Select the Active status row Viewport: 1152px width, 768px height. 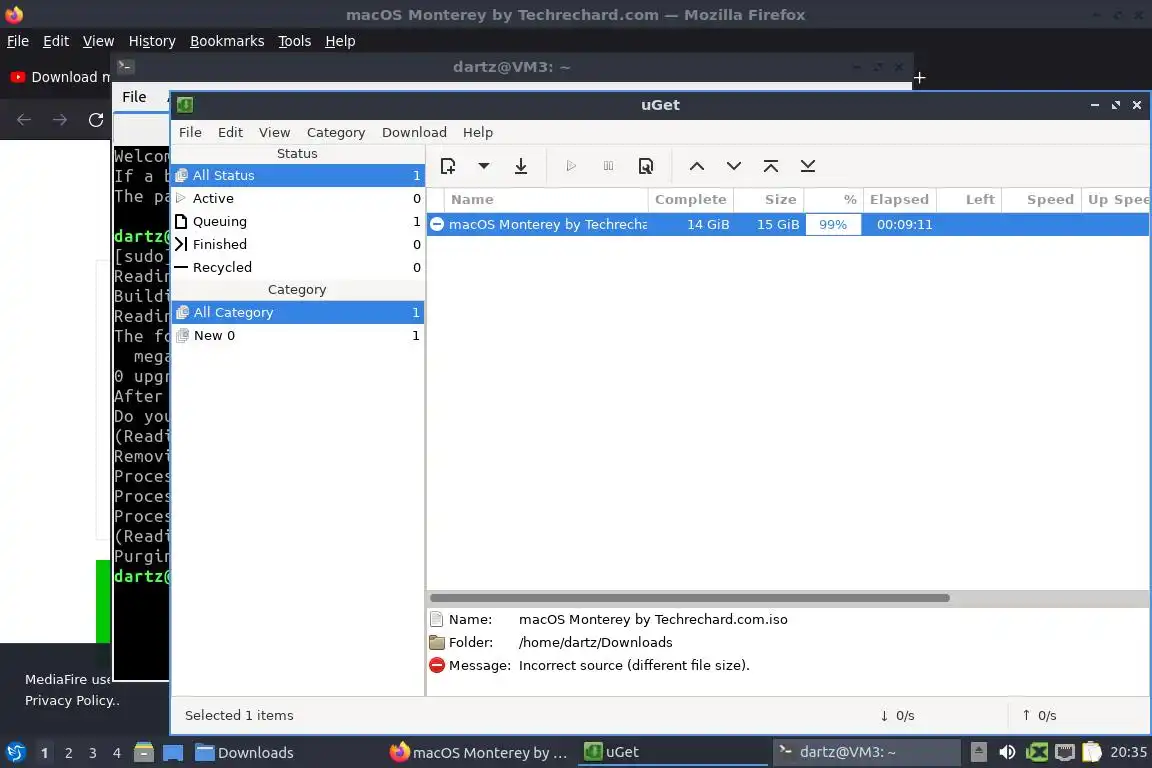click(298, 198)
